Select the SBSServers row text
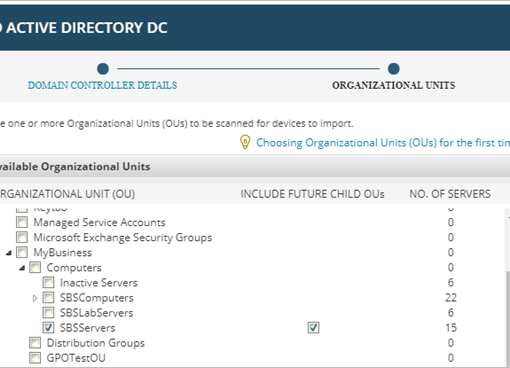Viewport: 510px width, 368px height. 87,328
